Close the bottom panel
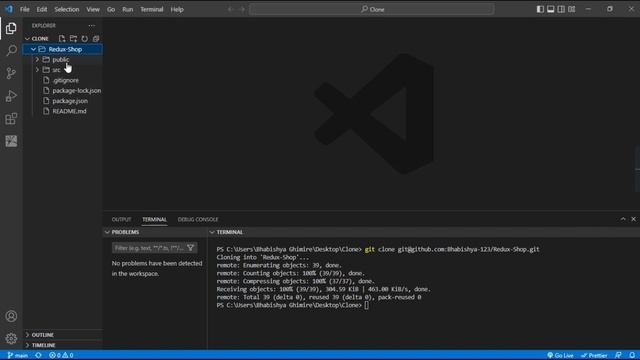Image resolution: width=640 pixels, height=360 pixels. coord(633,219)
